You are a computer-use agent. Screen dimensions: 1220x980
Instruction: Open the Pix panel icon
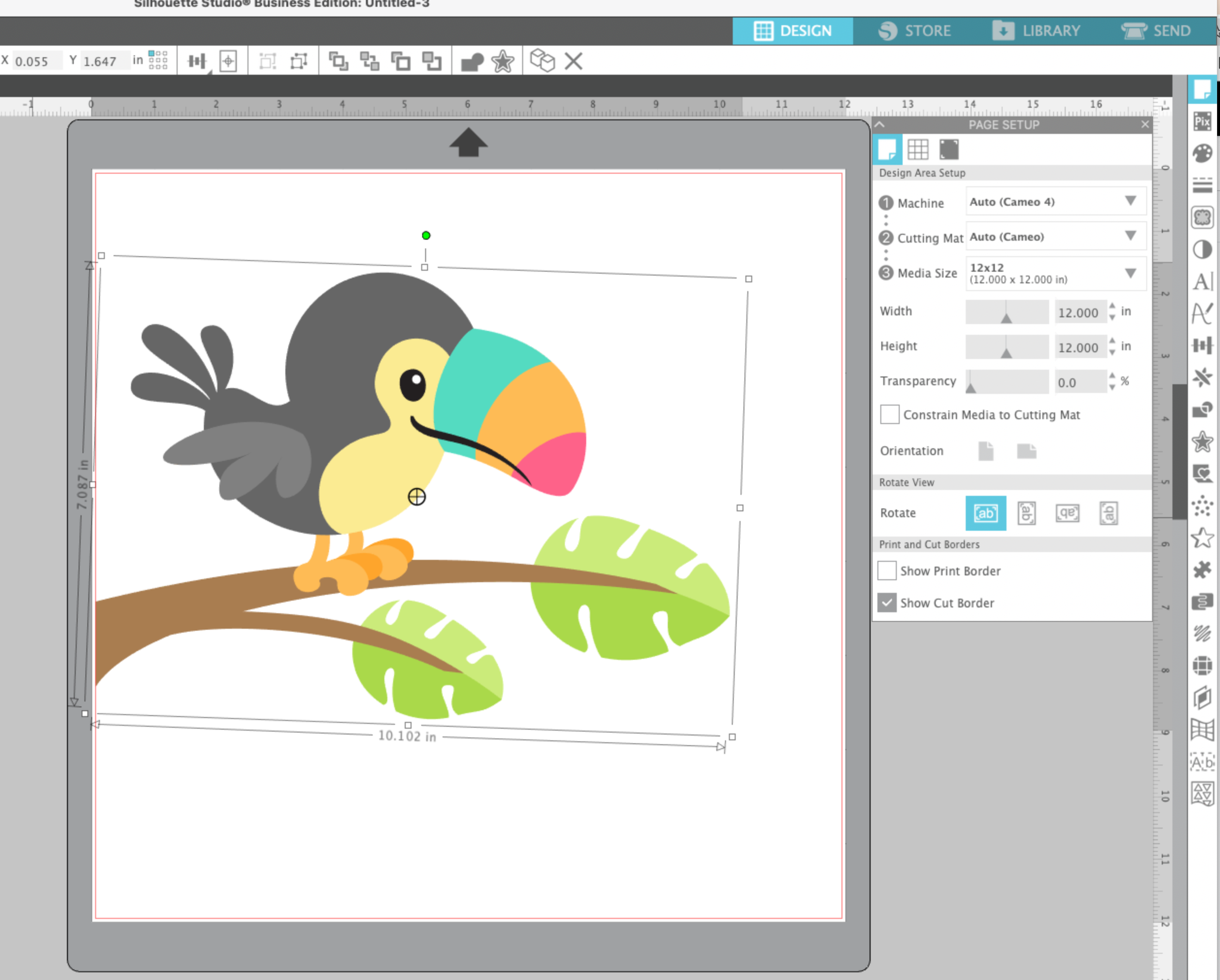(x=1202, y=122)
